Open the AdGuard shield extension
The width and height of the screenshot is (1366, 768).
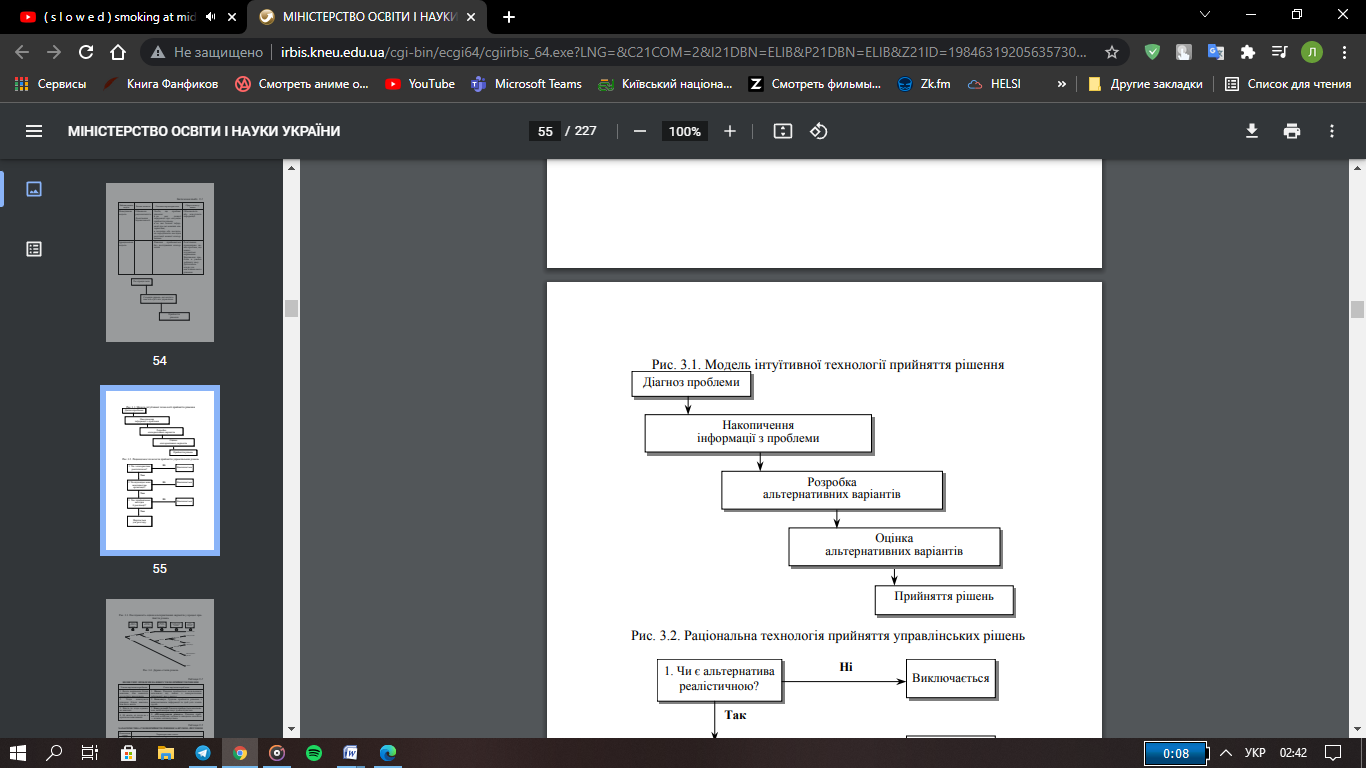(x=1152, y=52)
